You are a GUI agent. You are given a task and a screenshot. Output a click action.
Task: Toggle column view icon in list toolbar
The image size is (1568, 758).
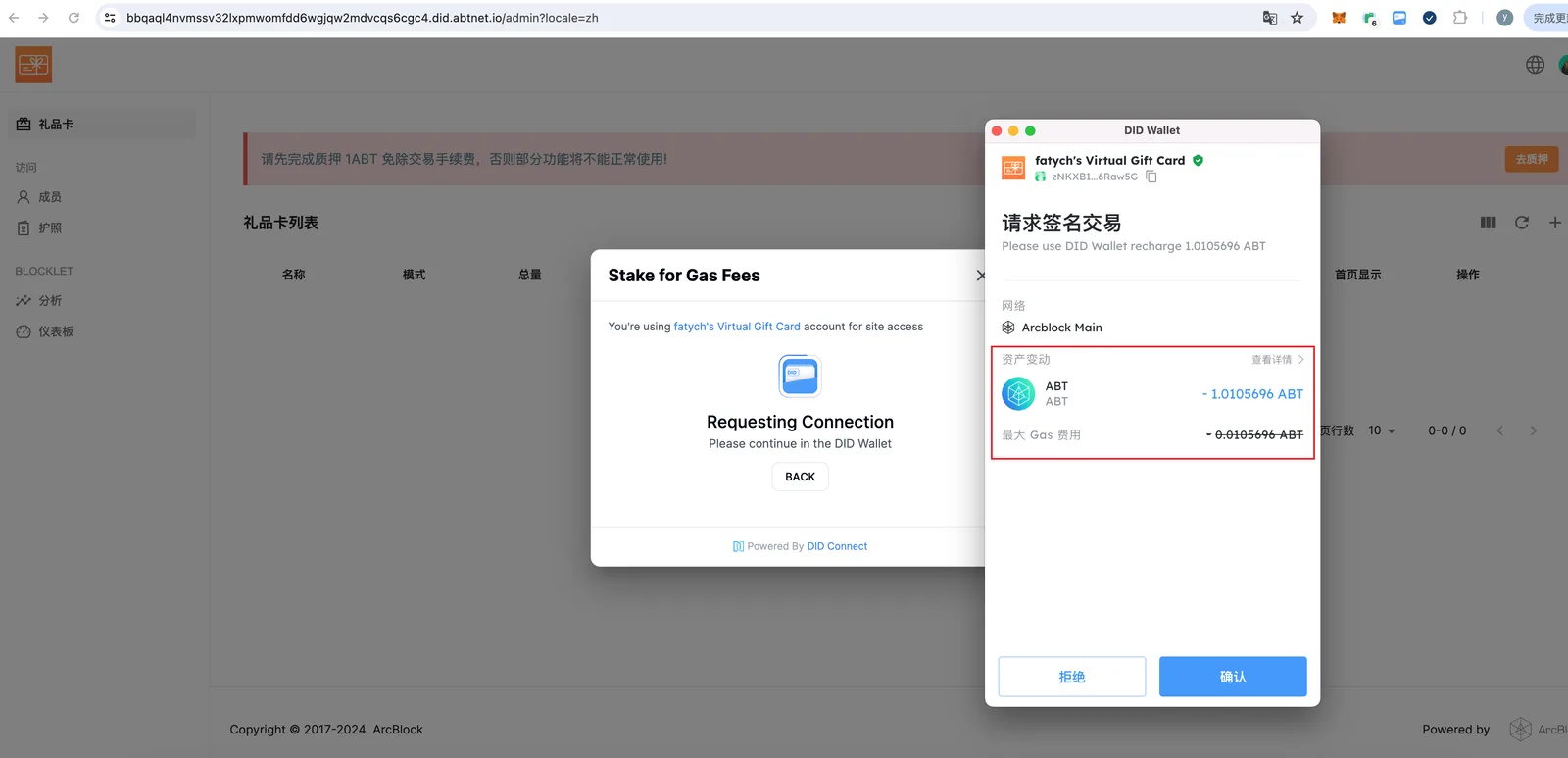(x=1488, y=223)
